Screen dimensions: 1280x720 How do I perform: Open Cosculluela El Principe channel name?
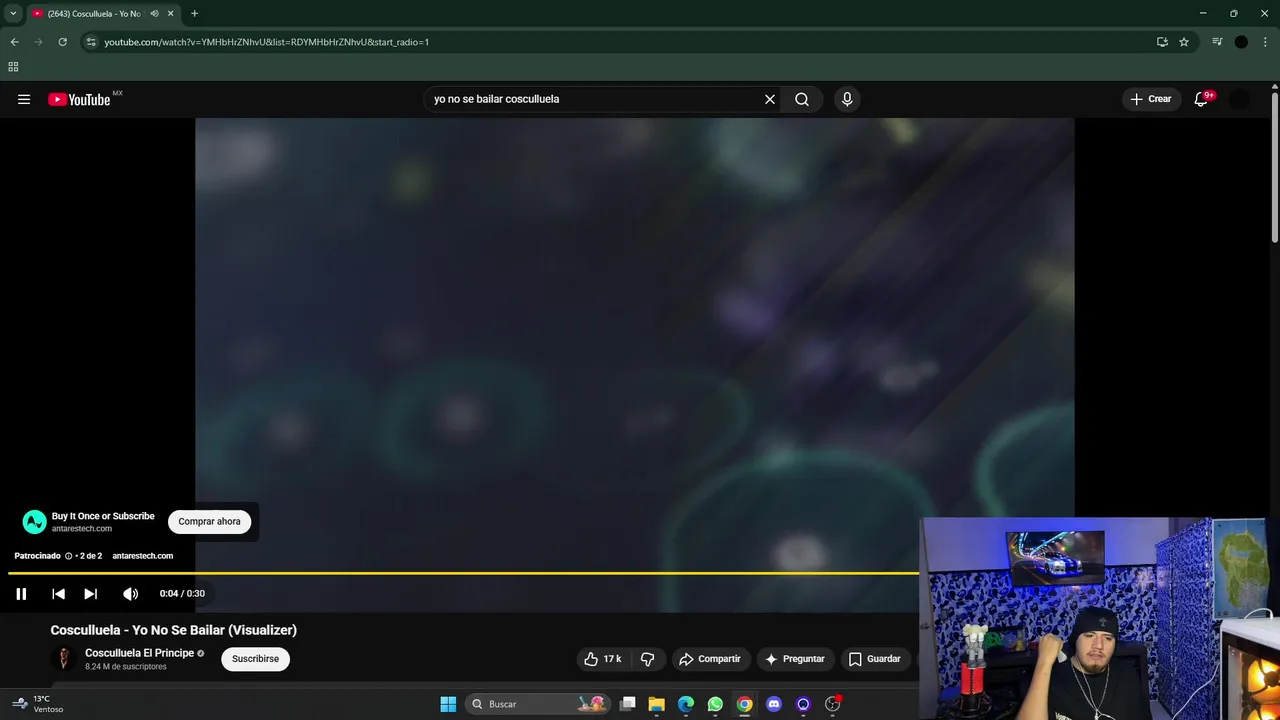pyautogui.click(x=139, y=653)
